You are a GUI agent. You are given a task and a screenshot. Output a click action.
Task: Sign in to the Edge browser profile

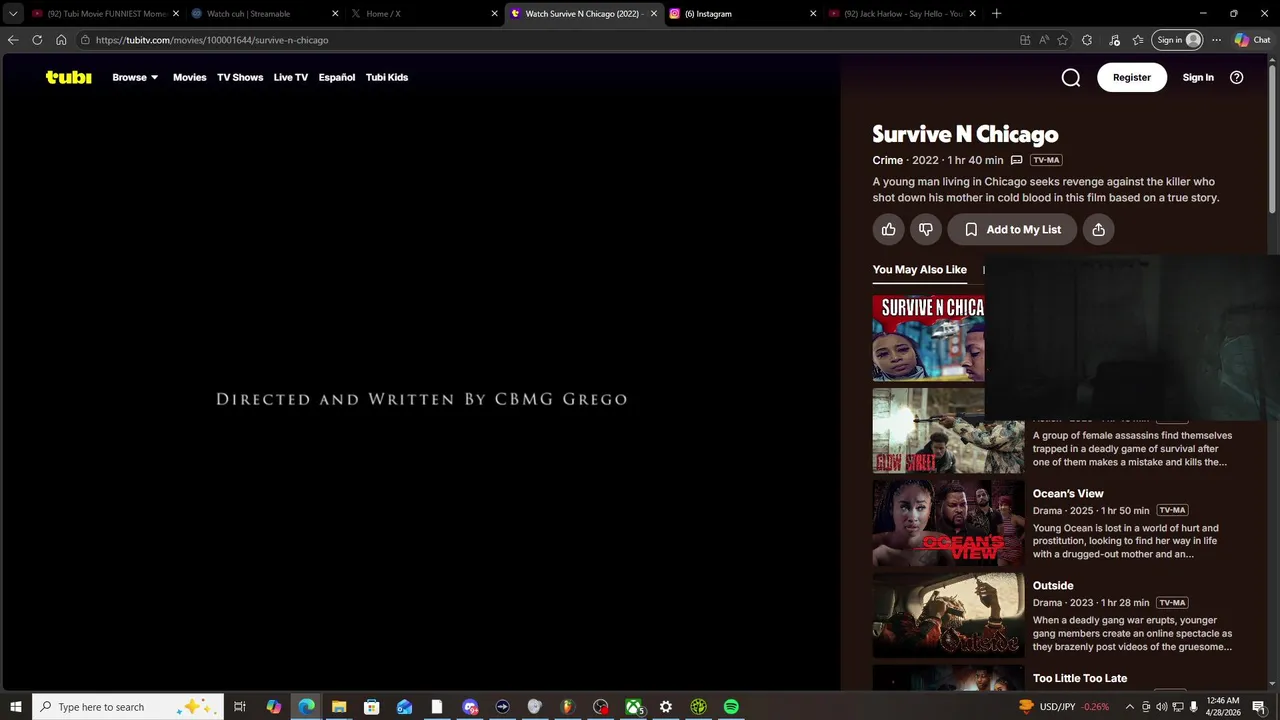tap(1178, 40)
